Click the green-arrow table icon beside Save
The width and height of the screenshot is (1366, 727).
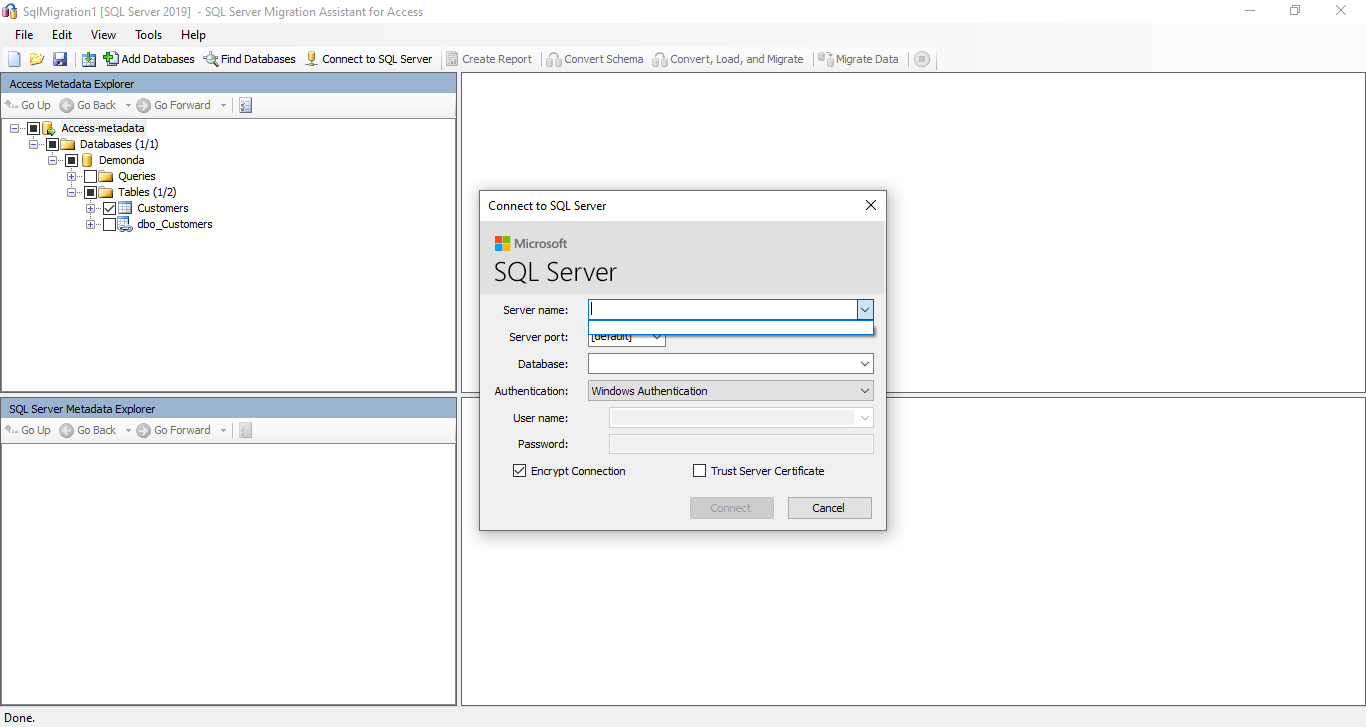click(x=89, y=59)
